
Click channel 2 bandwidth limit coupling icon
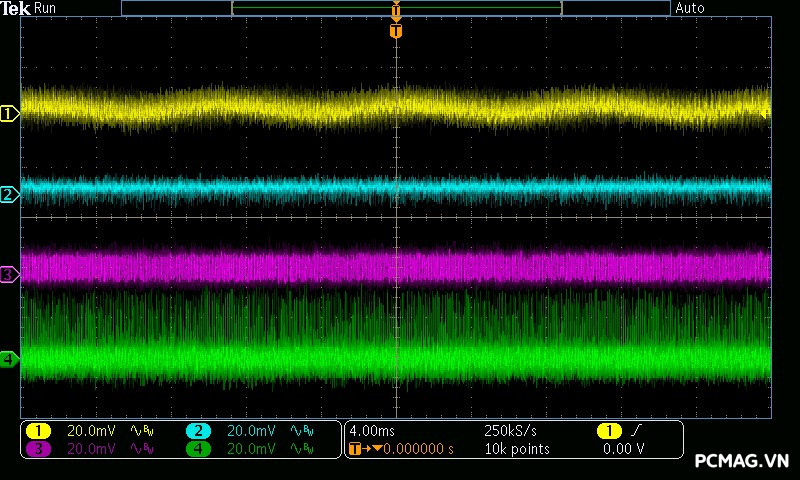click(300, 431)
